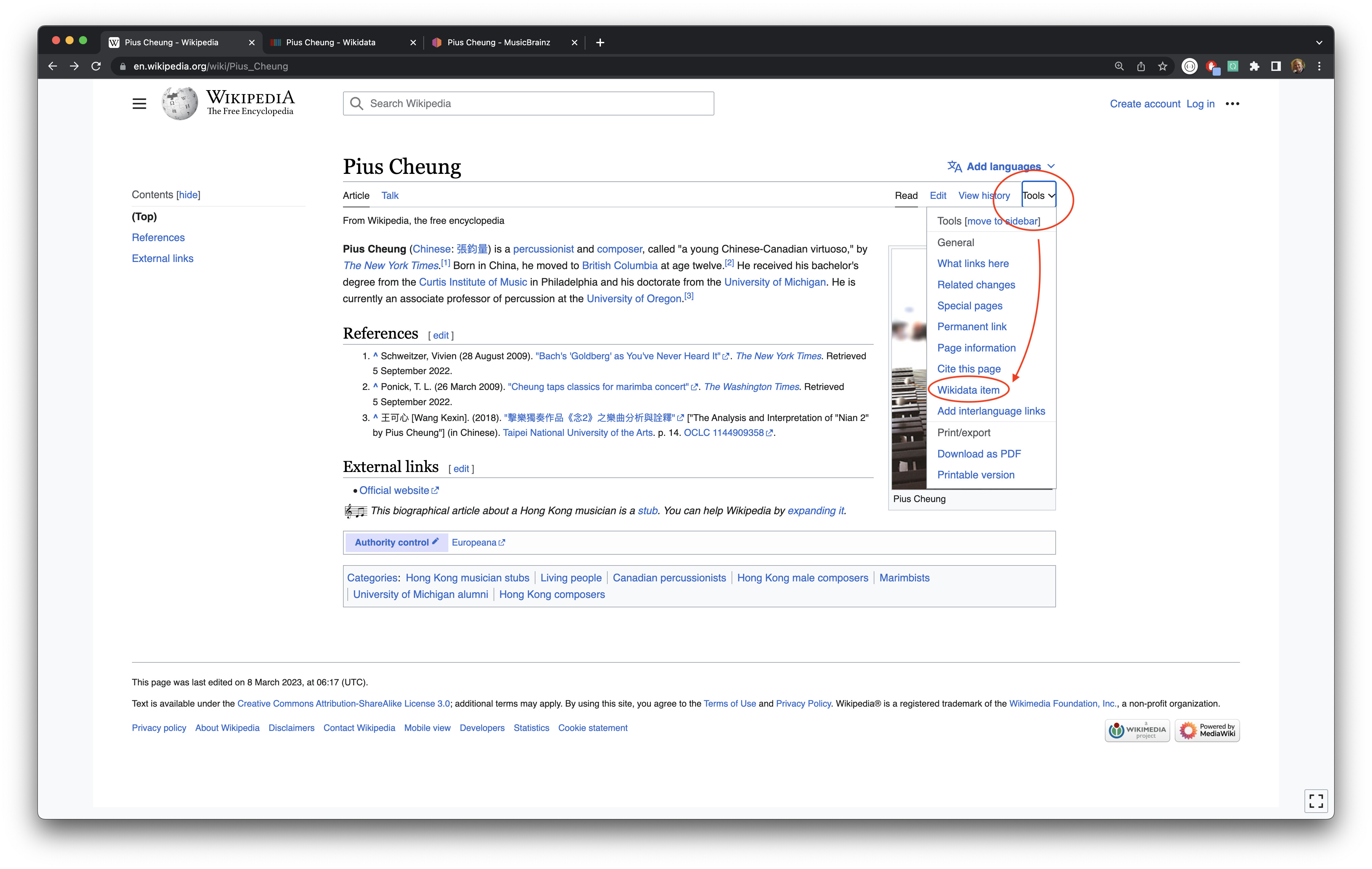The width and height of the screenshot is (1372, 869).
Task: Open the View history tab
Action: point(983,195)
